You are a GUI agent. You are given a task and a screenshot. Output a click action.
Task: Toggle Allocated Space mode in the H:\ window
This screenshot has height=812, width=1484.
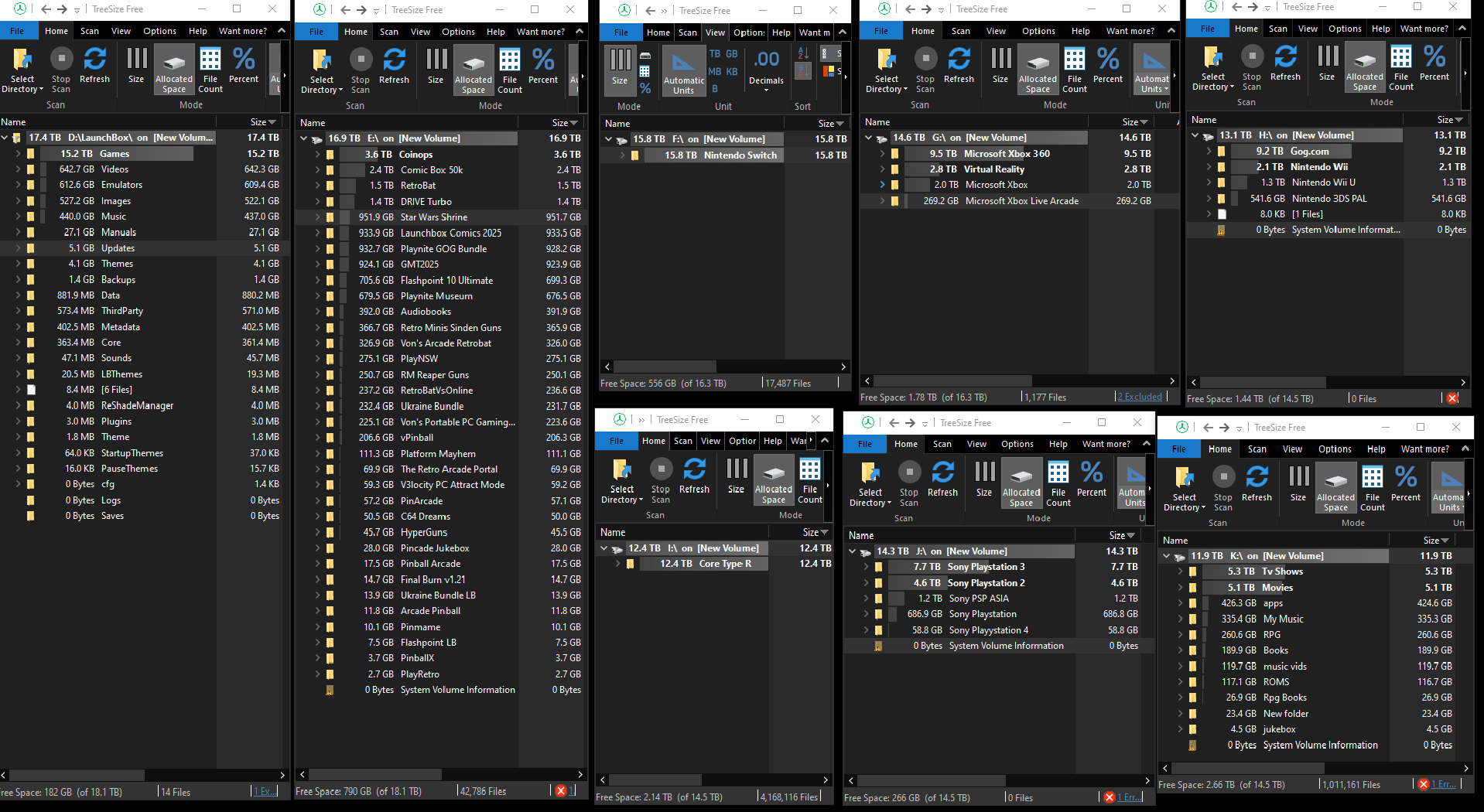(x=1365, y=68)
